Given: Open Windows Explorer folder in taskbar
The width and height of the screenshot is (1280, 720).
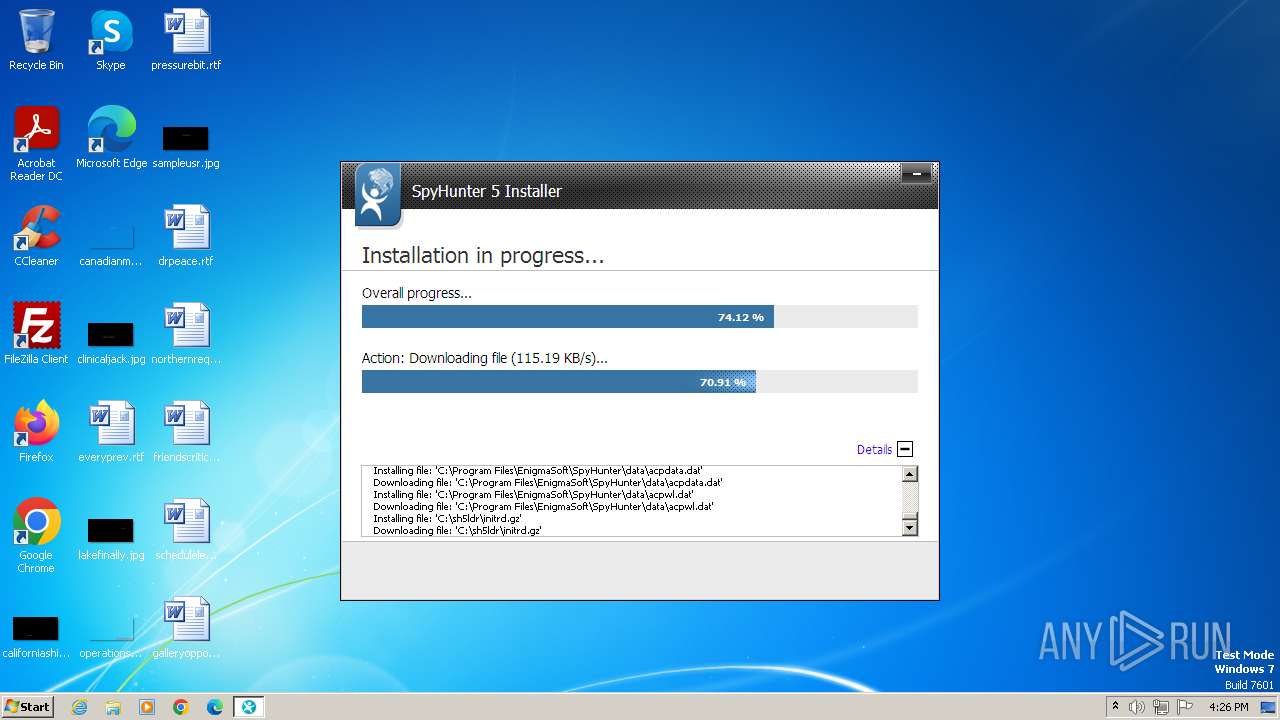Looking at the screenshot, I should (113, 707).
